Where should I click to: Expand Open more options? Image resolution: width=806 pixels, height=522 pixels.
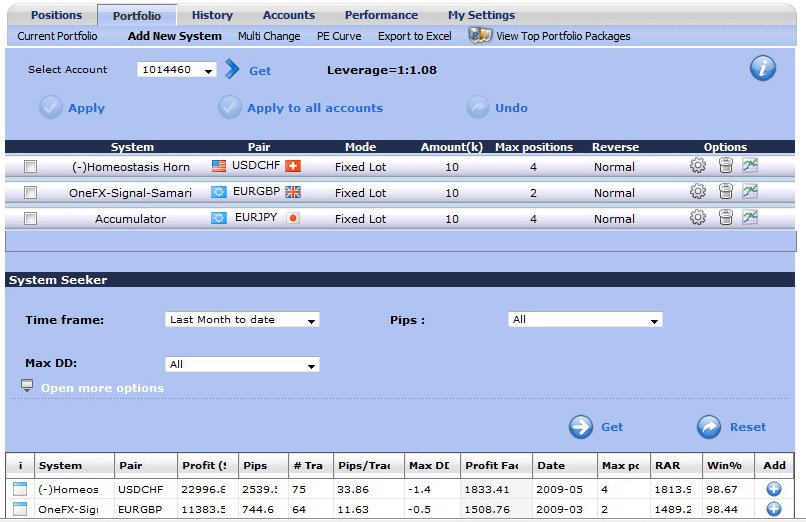102,388
